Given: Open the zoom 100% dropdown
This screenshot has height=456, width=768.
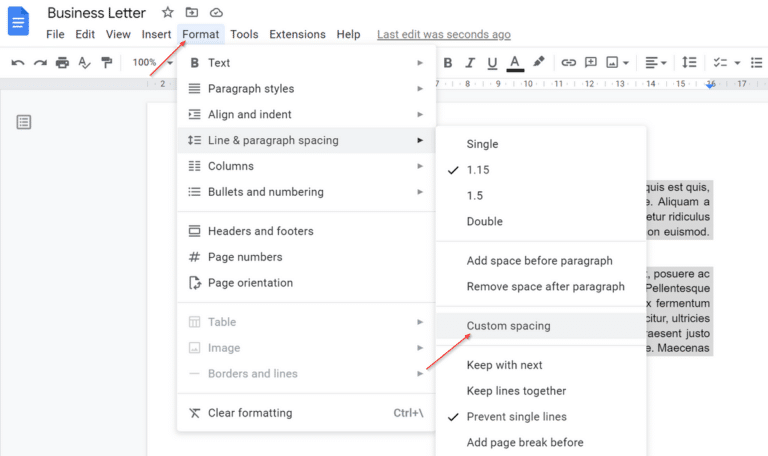Looking at the screenshot, I should point(152,62).
